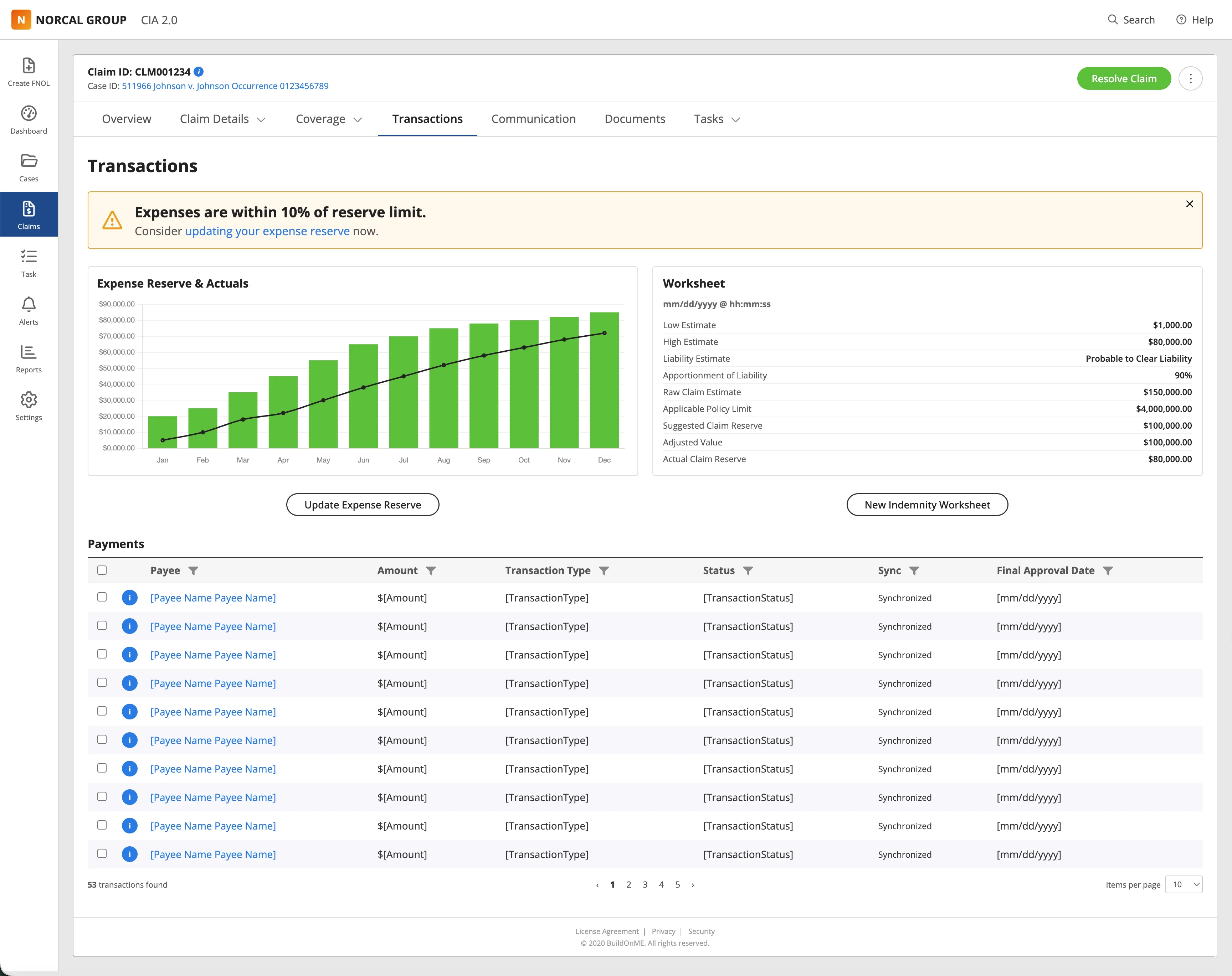The image size is (1232, 976).
Task: Filter the Payee column
Action: point(194,570)
